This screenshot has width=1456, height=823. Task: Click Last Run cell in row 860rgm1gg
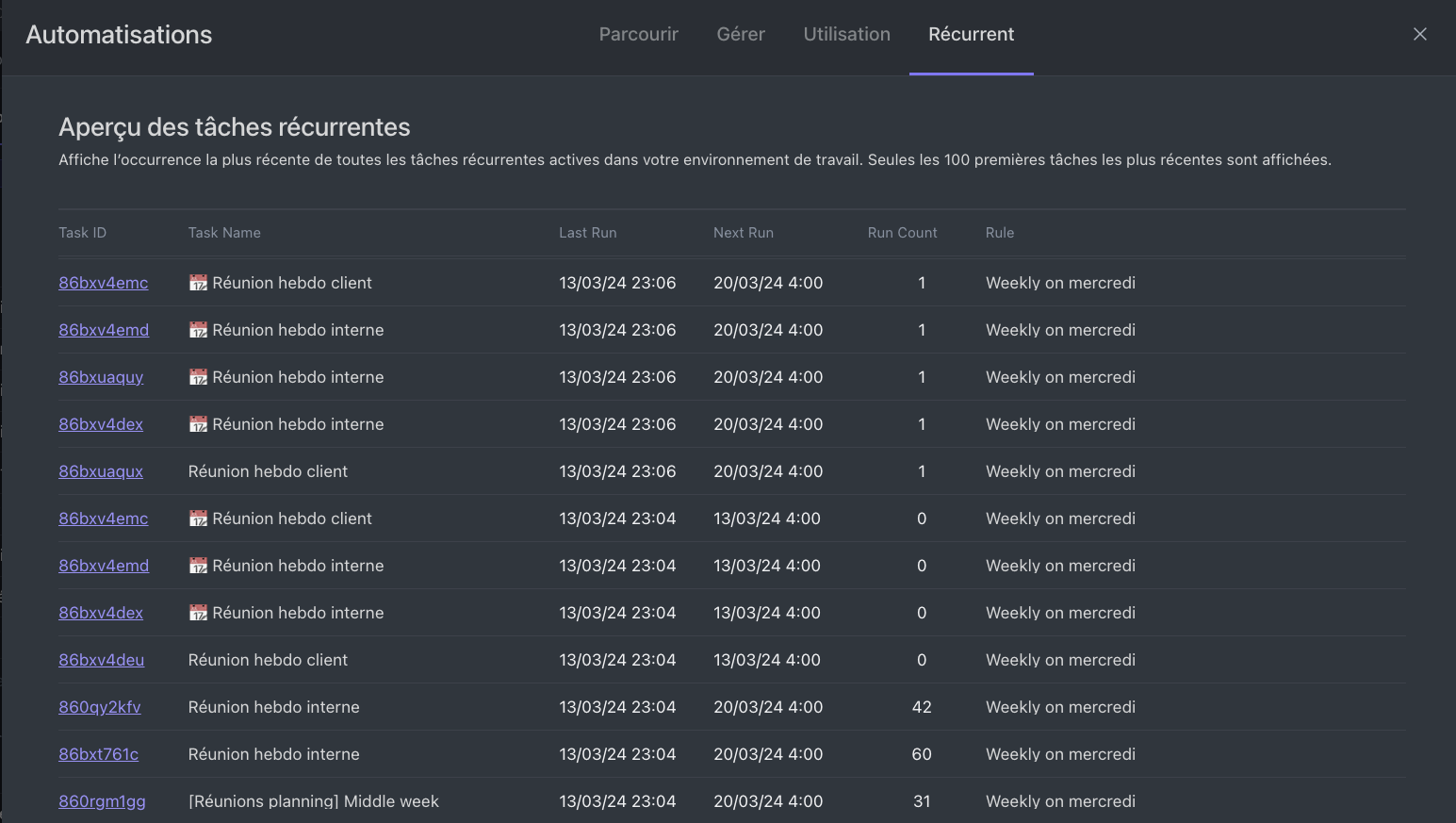(617, 801)
